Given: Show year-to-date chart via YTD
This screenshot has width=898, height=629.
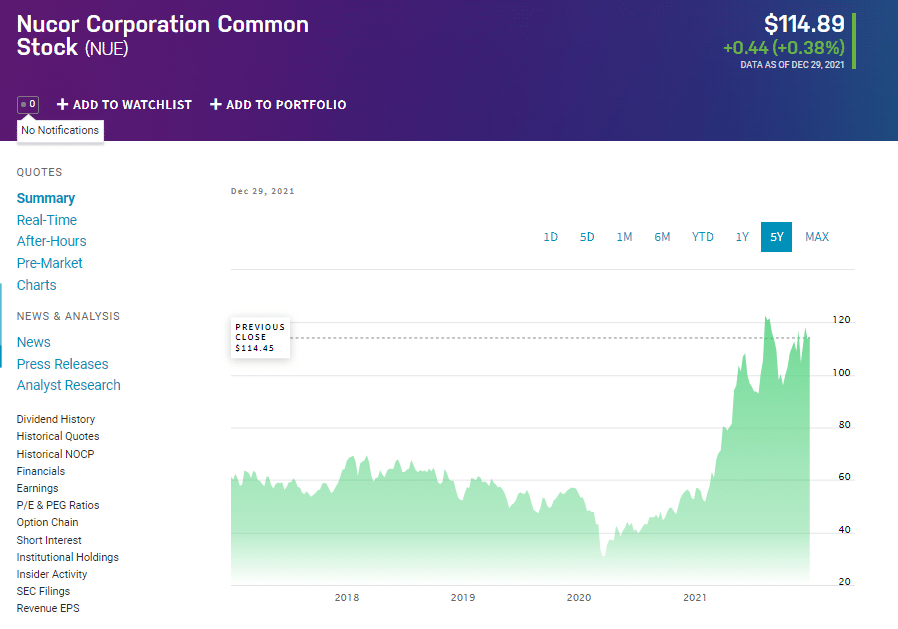Looking at the screenshot, I should pos(703,237).
